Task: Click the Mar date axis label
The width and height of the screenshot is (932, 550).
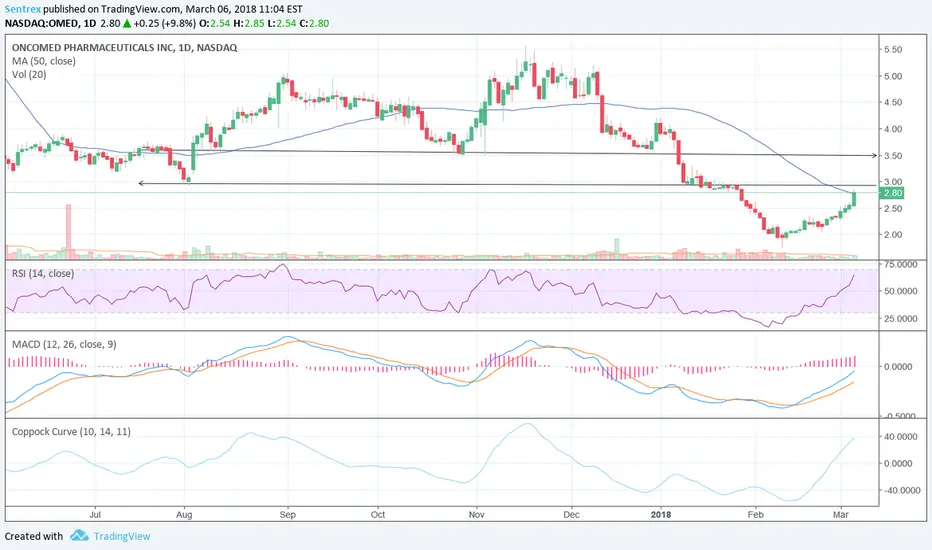Action: pos(840,514)
